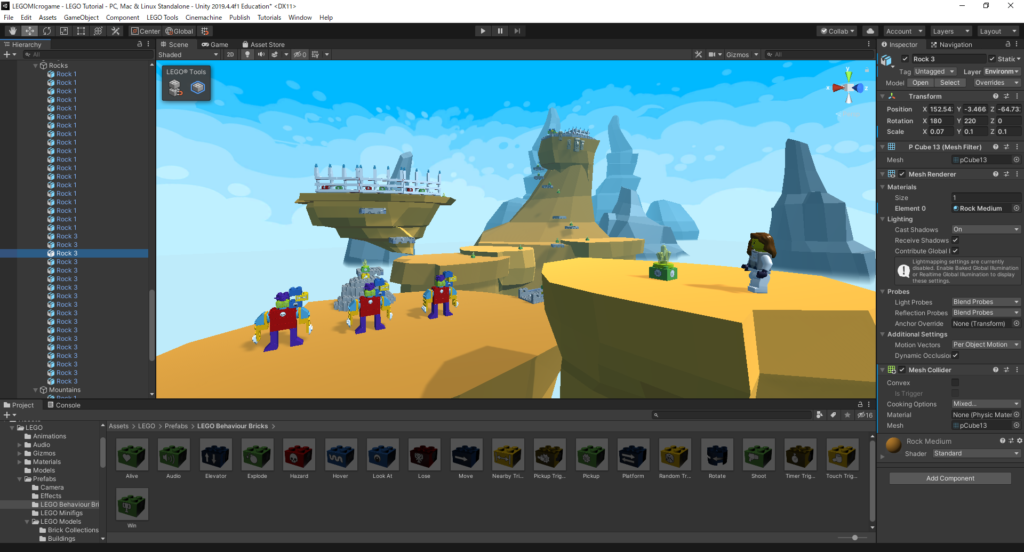Viewport: 1024px width, 552px height.
Task: Open the Cinemachine menu
Action: [x=203, y=18]
